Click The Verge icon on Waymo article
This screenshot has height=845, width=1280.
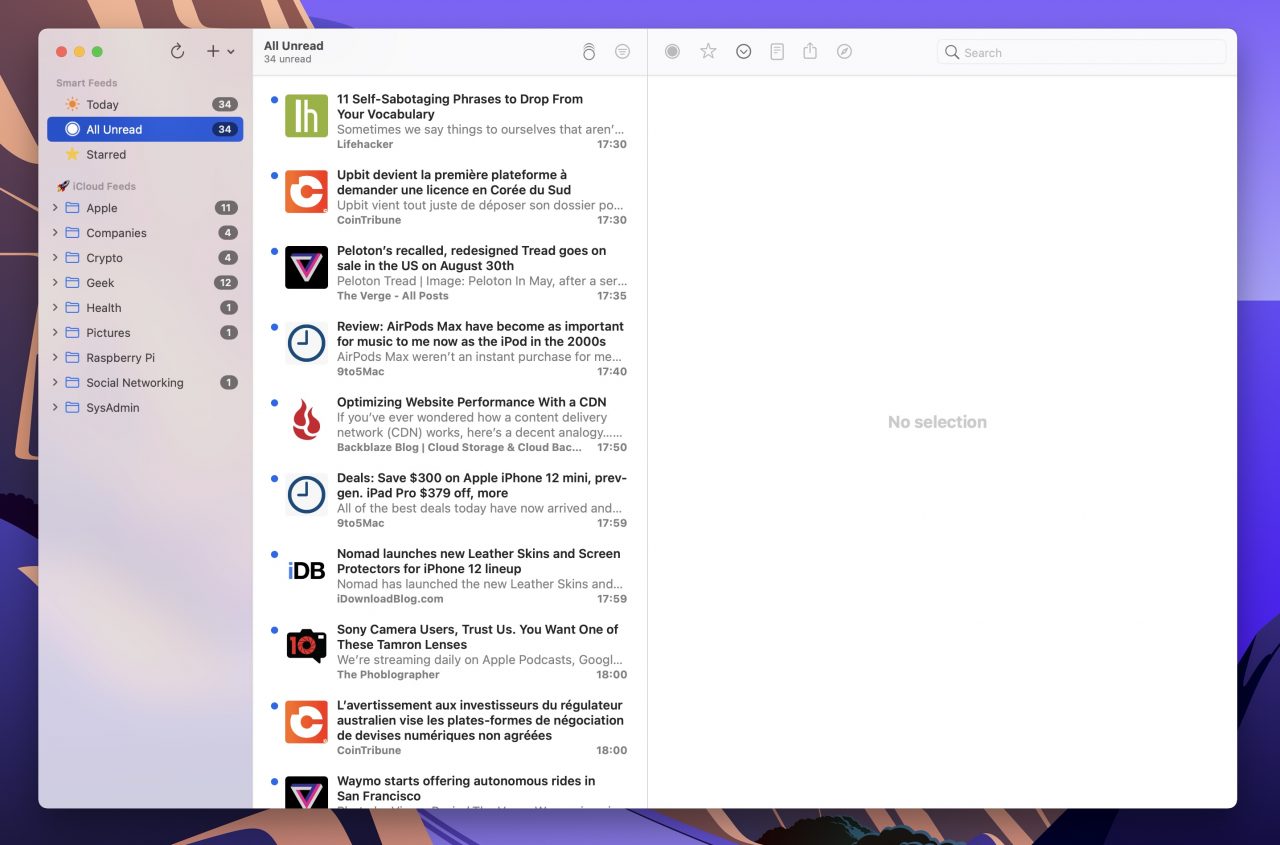point(306,792)
